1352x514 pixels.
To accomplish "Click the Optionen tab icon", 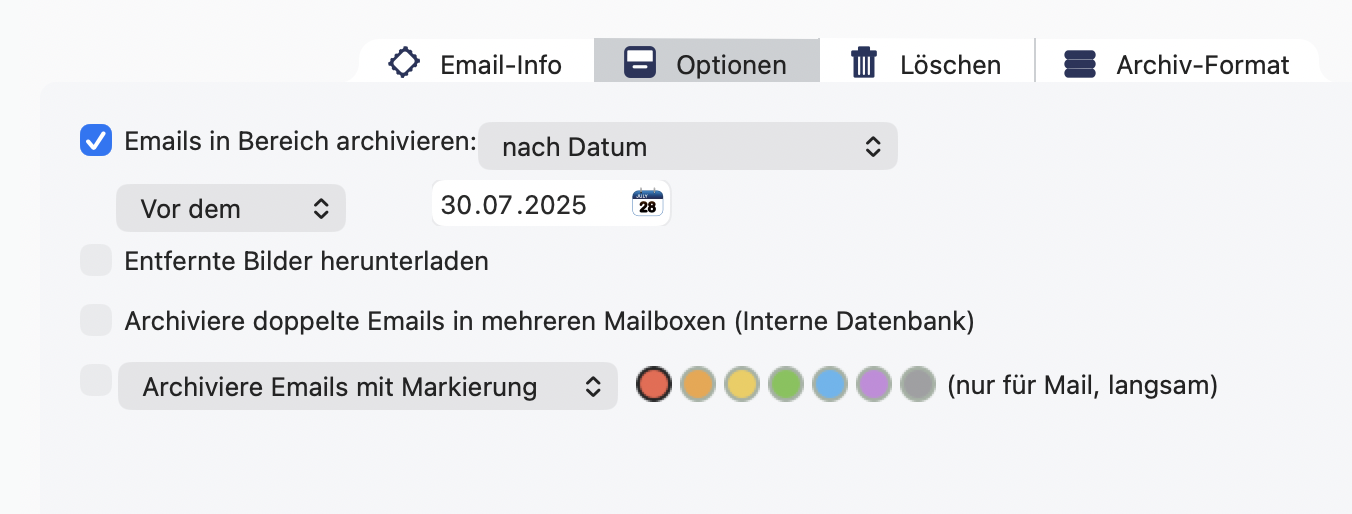I will click(x=640, y=63).
